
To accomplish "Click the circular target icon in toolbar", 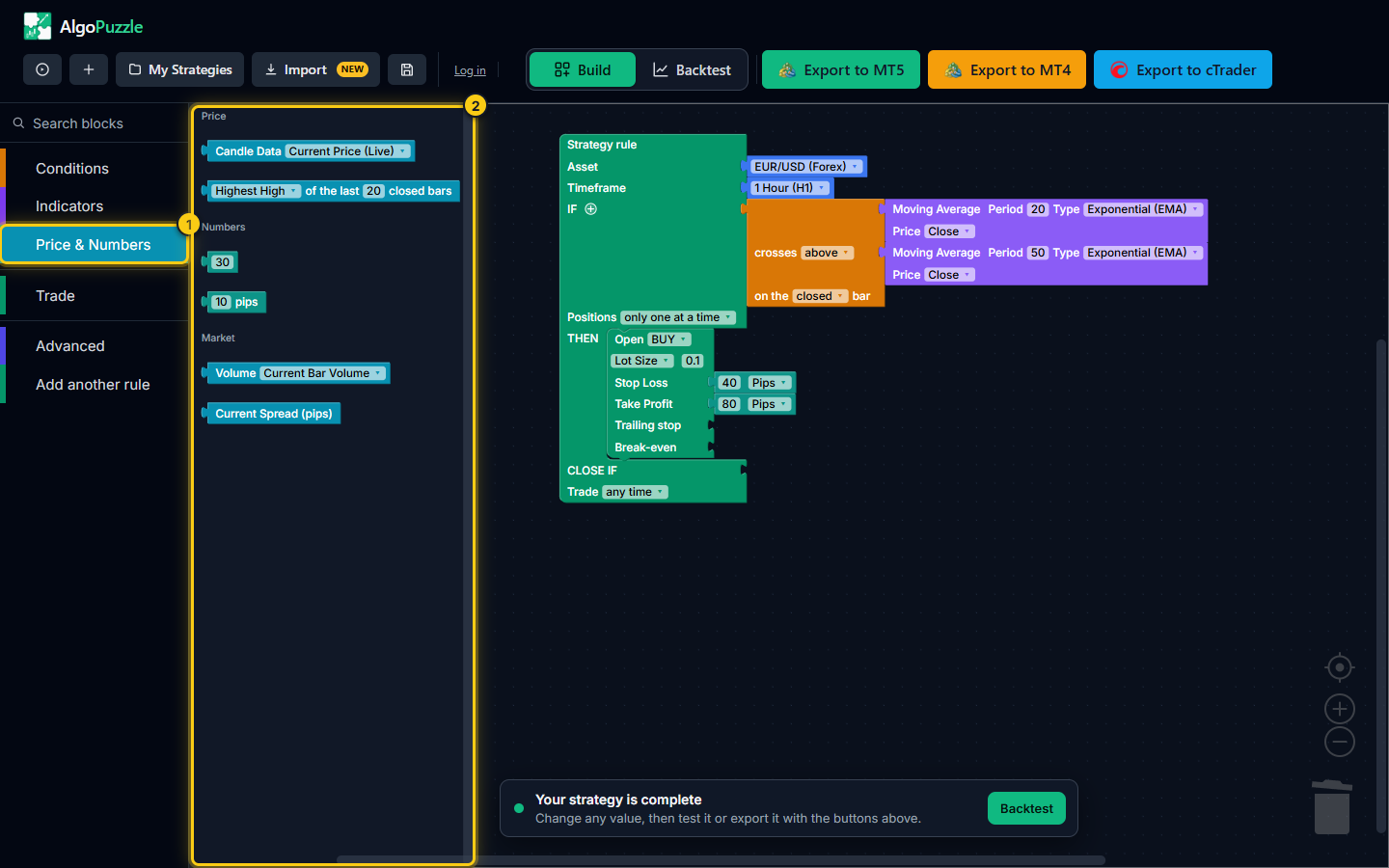I will point(42,69).
